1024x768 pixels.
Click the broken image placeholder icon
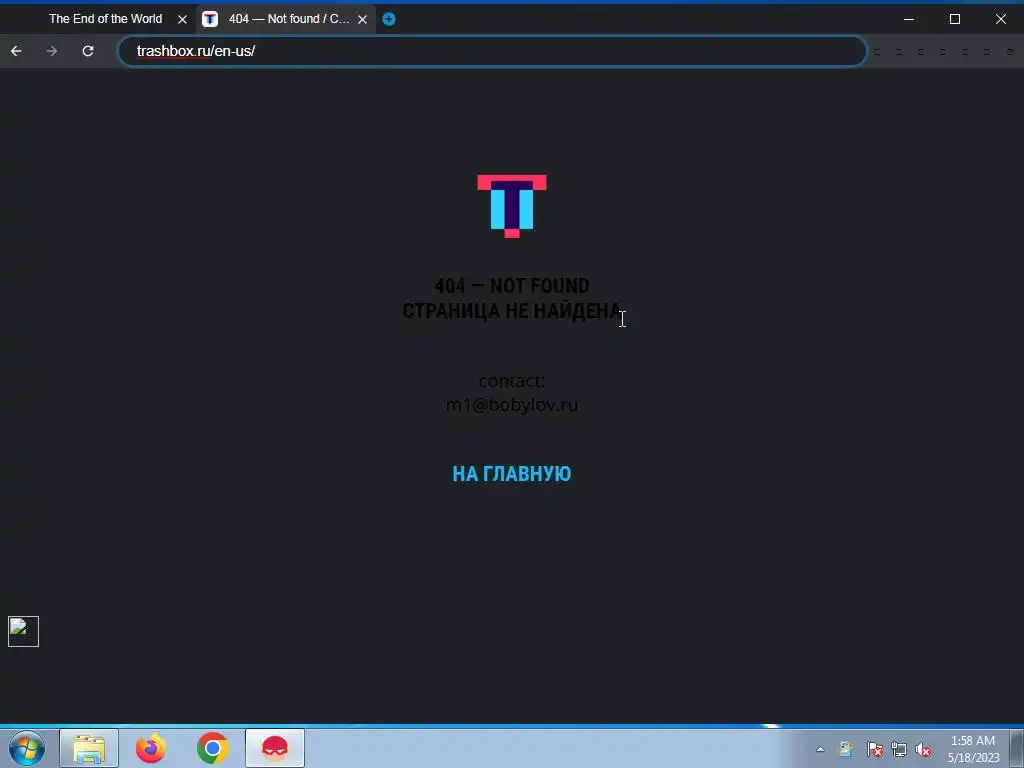click(x=24, y=632)
